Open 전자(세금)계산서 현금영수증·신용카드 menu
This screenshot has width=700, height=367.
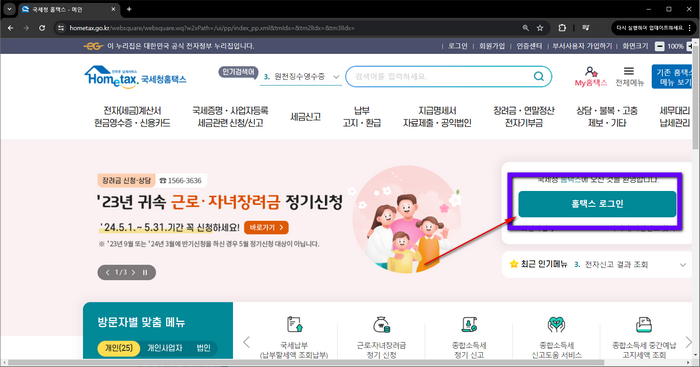coord(132,117)
